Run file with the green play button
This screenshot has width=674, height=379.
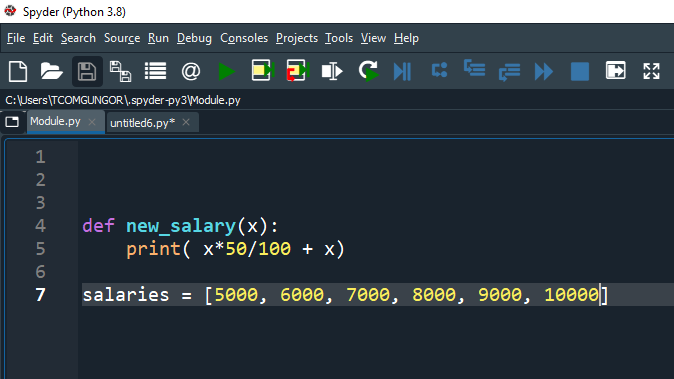pyautogui.click(x=226, y=71)
